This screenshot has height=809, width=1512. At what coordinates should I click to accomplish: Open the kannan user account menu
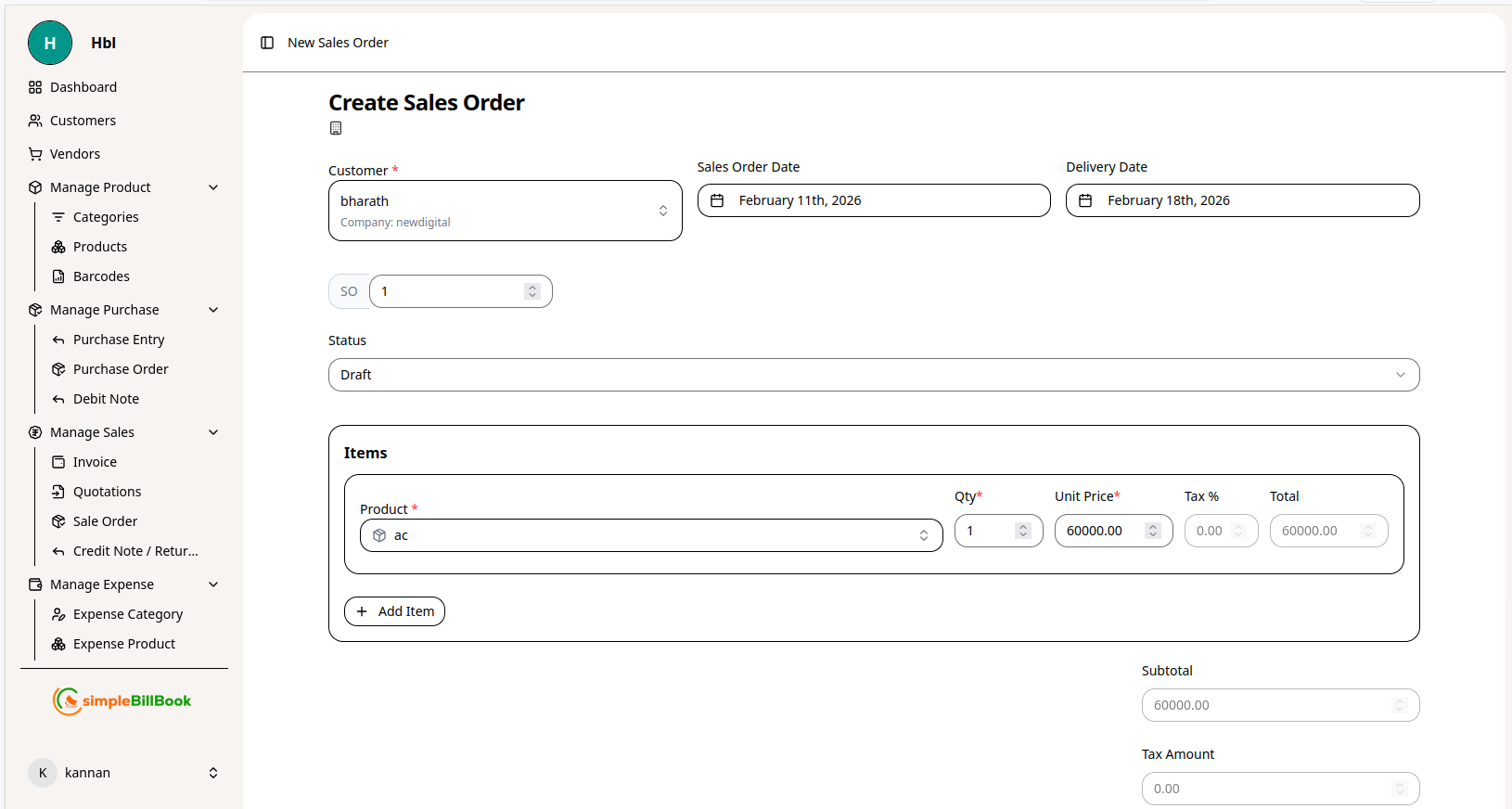[x=124, y=773]
